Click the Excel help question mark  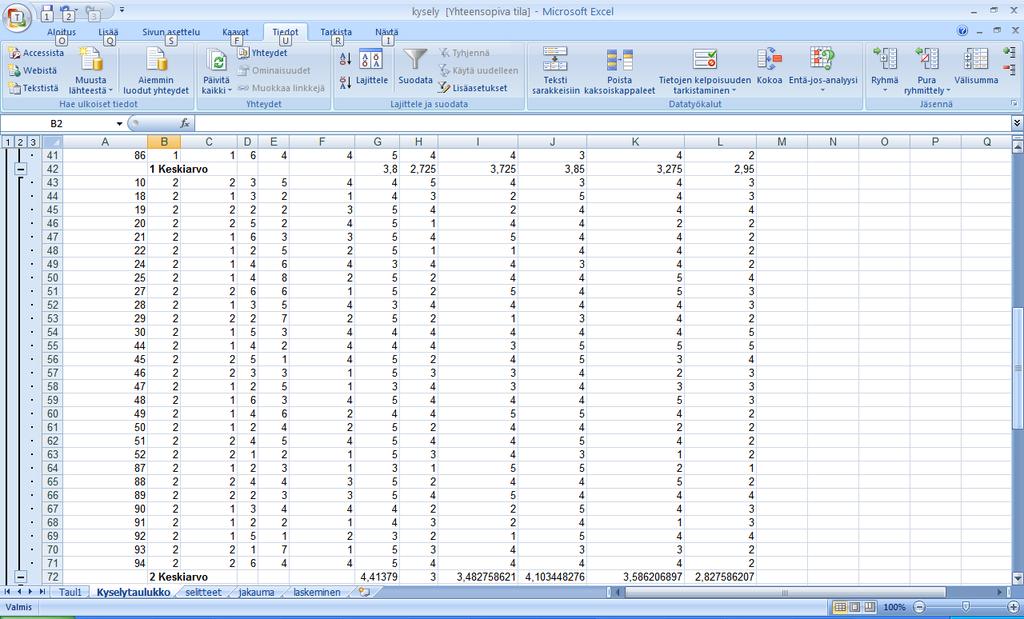coord(963,31)
